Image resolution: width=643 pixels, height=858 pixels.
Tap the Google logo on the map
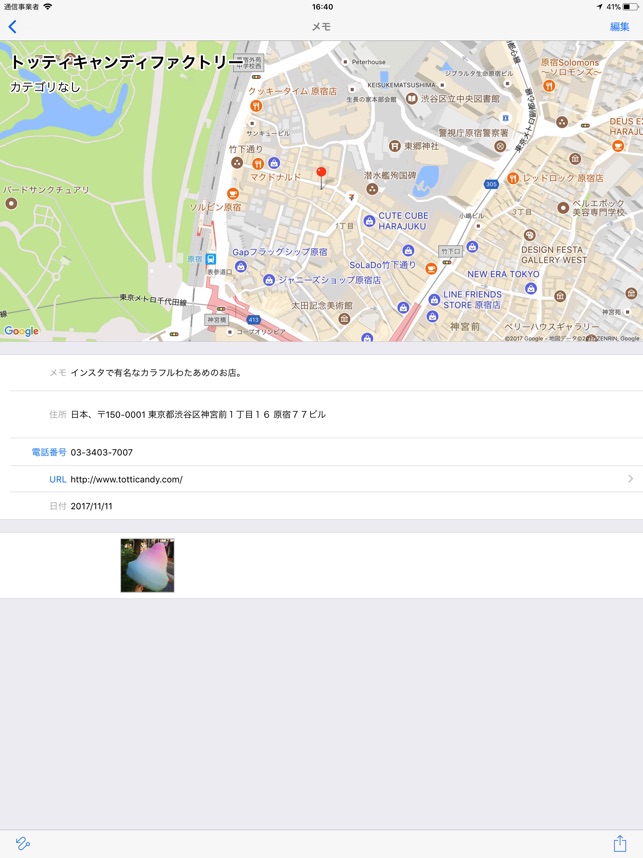click(21, 331)
